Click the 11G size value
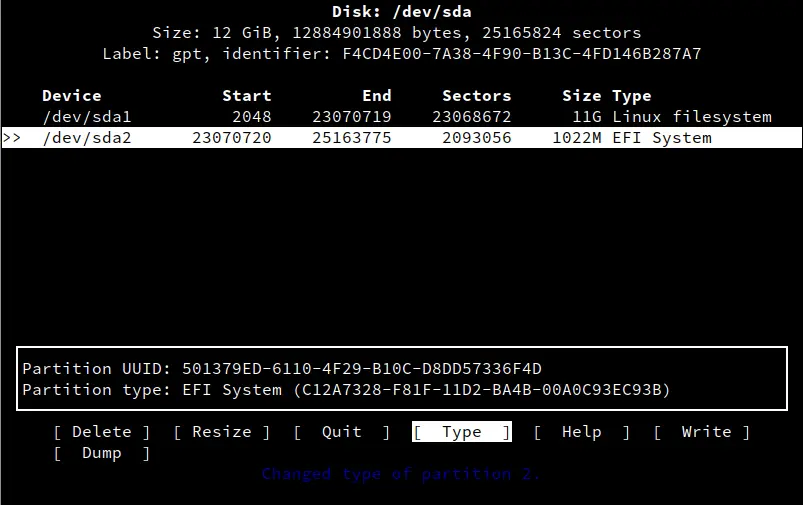Screen dimensions: 803x505 tap(587, 117)
